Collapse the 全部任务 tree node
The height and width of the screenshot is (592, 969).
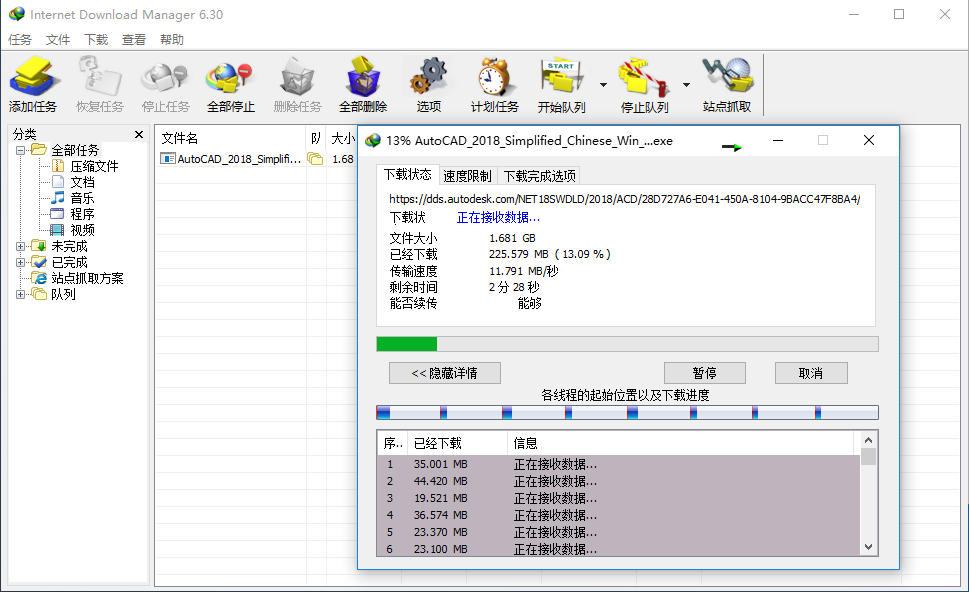[20, 150]
